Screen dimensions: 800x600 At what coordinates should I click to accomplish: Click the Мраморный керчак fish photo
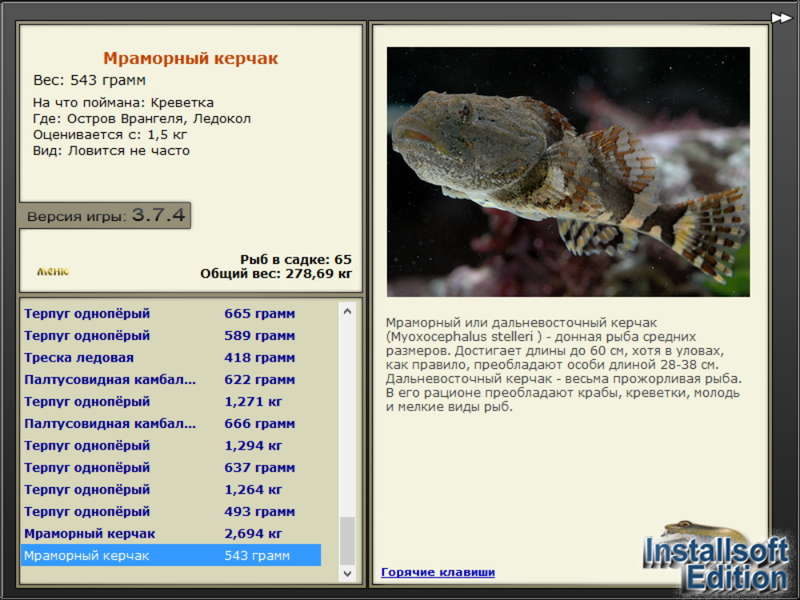[568, 171]
